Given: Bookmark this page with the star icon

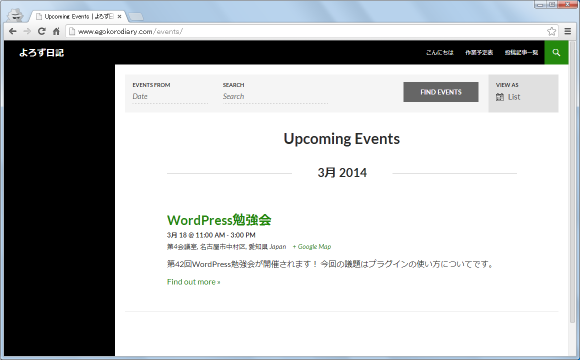Looking at the screenshot, I should 552,31.
